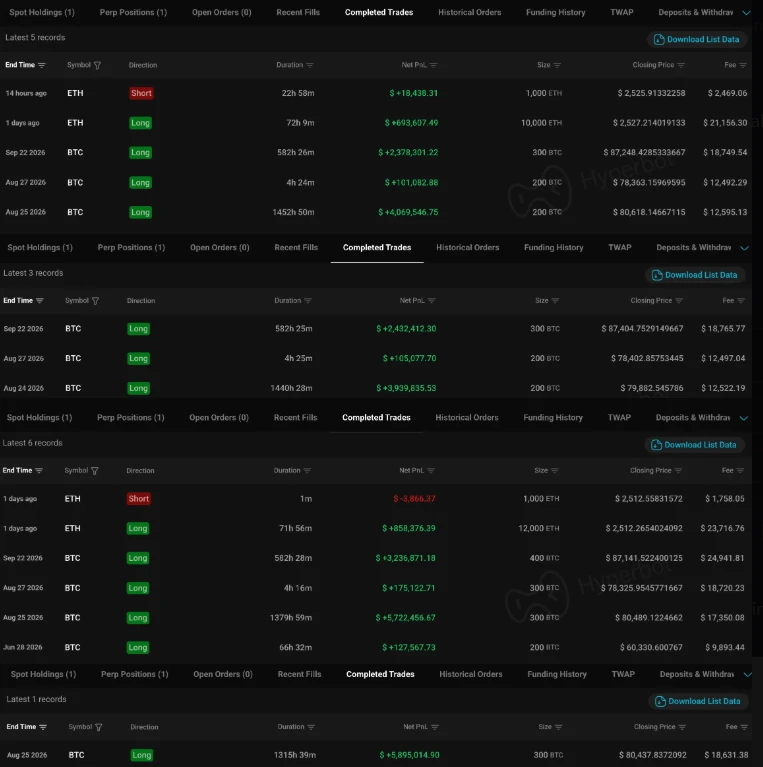Sort by Net PnL in Latest 6 records table

(x=431, y=471)
